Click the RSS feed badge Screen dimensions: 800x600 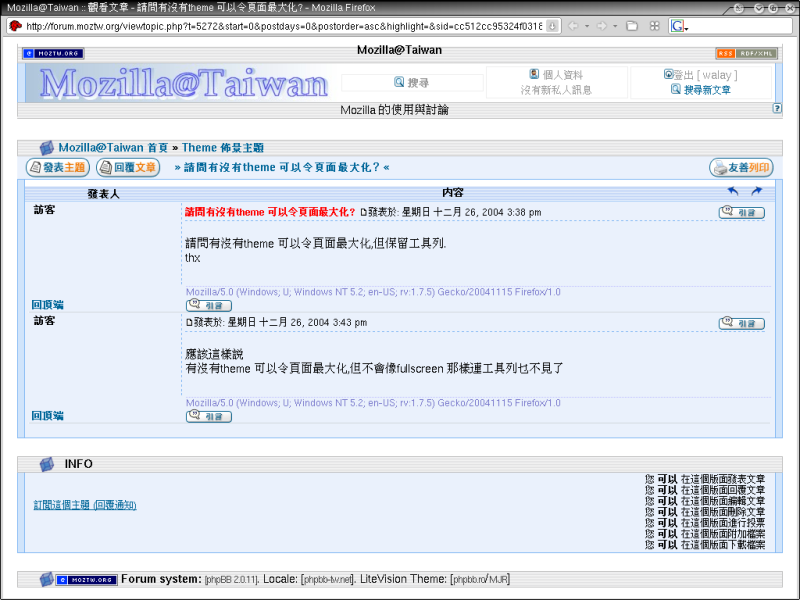pyautogui.click(x=724, y=53)
